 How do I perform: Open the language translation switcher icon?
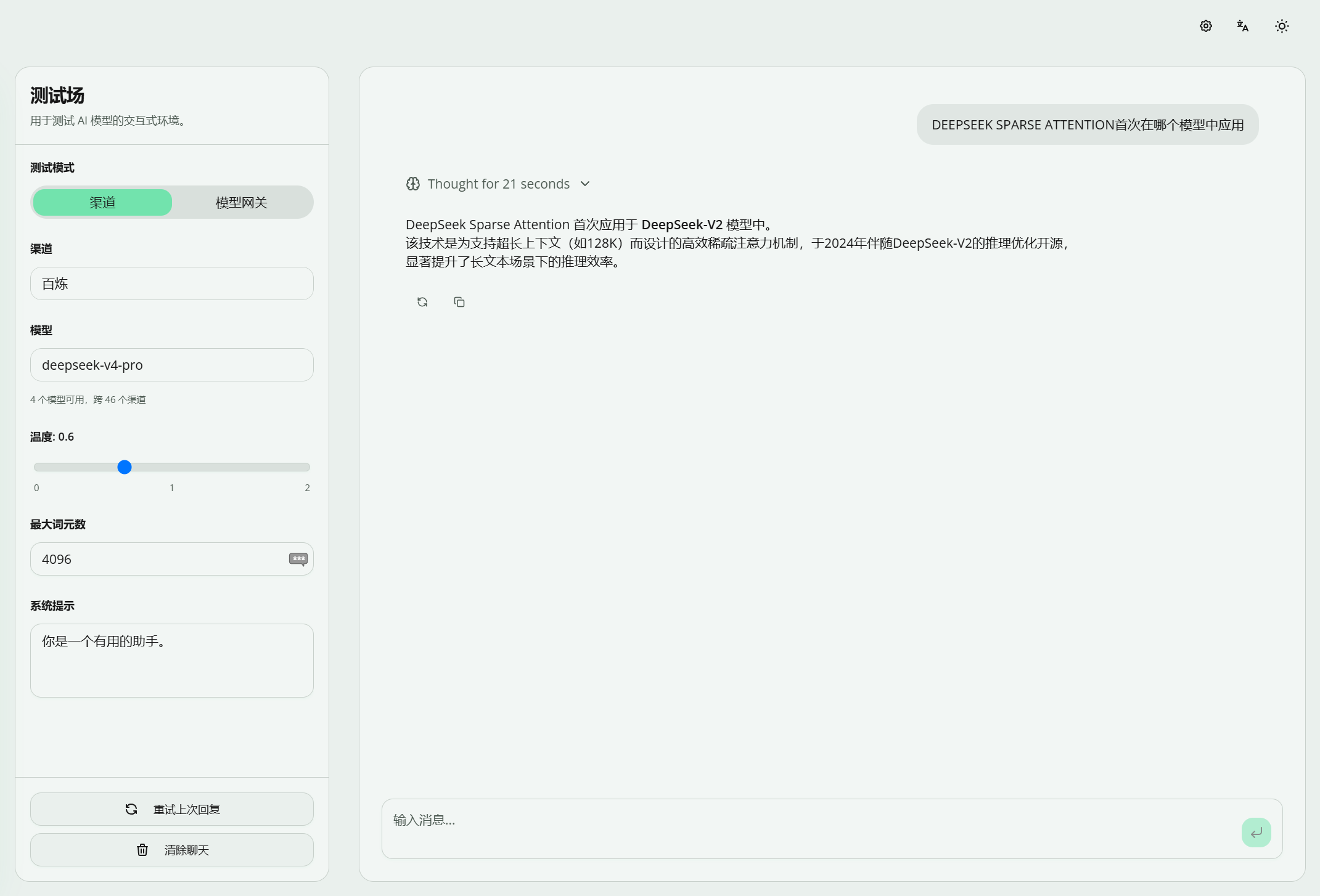(x=1243, y=26)
